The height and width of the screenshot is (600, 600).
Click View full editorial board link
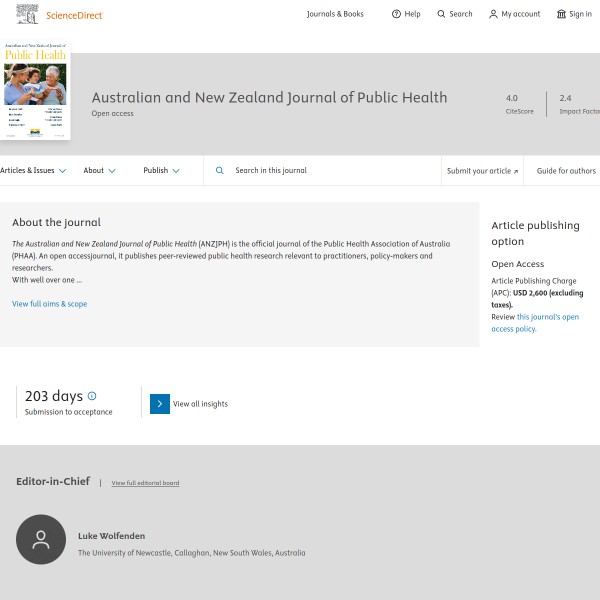[x=145, y=483]
